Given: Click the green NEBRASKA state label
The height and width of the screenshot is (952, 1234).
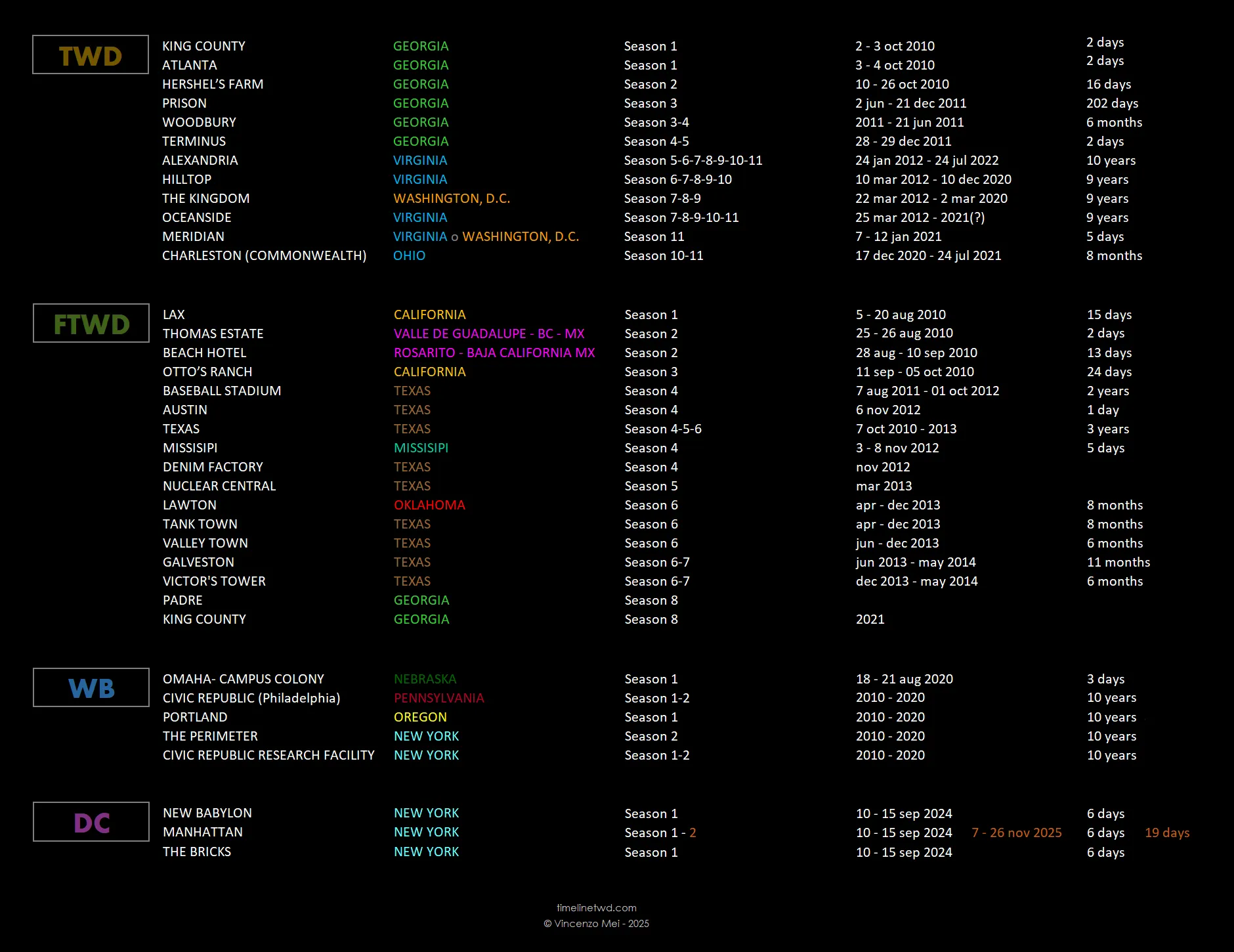Looking at the screenshot, I should [x=425, y=679].
